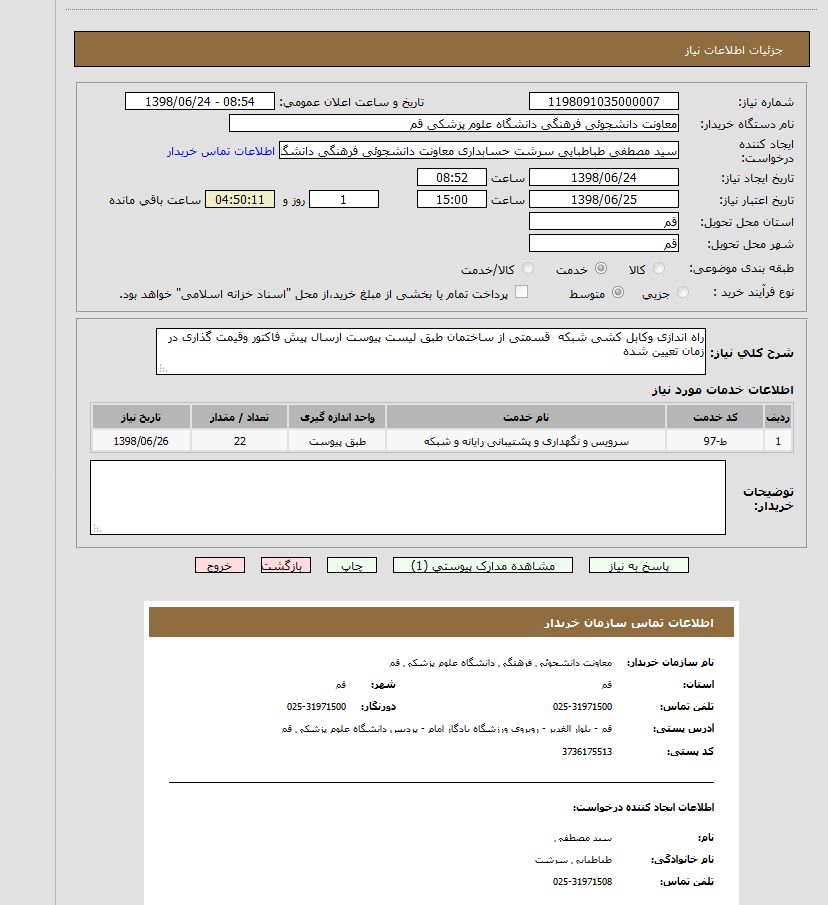Choose the کالا/خدمت radio option
Screen dimensions: 828x905
pyautogui.click(x=528, y=269)
